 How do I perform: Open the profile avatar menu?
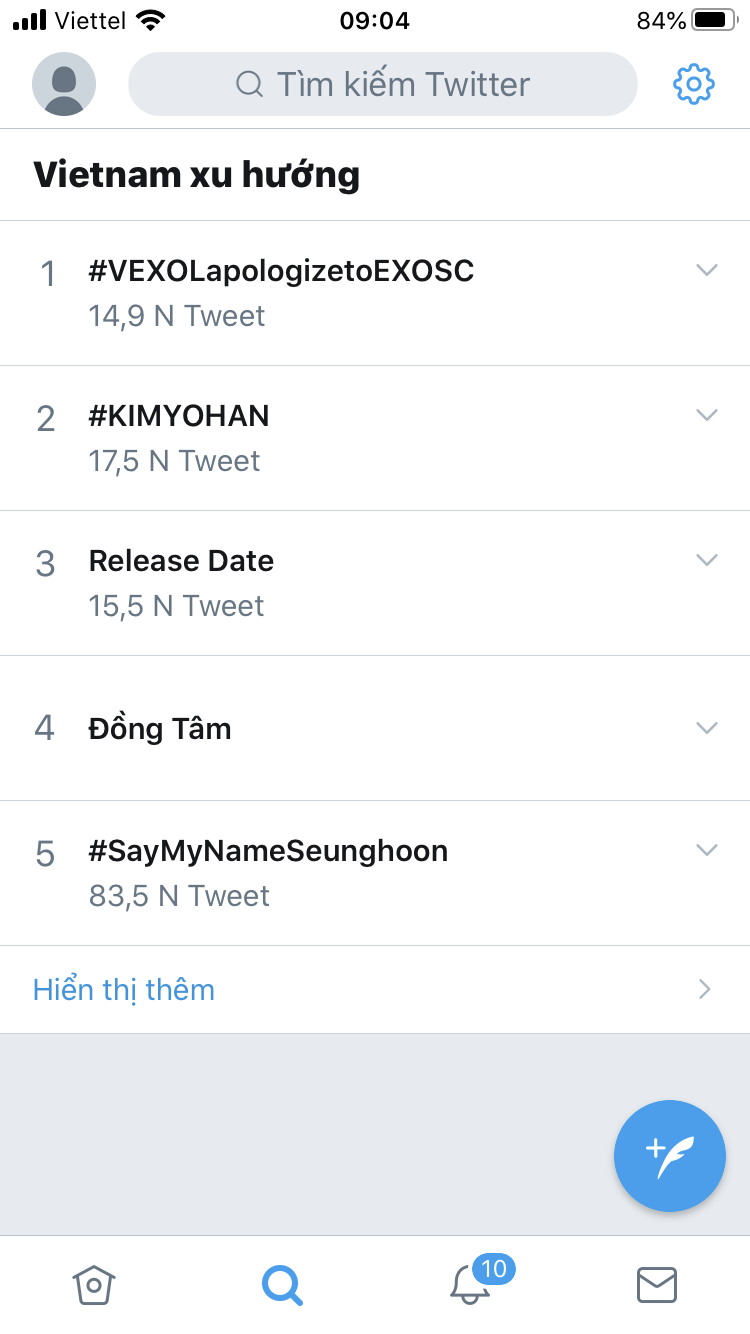(64, 84)
